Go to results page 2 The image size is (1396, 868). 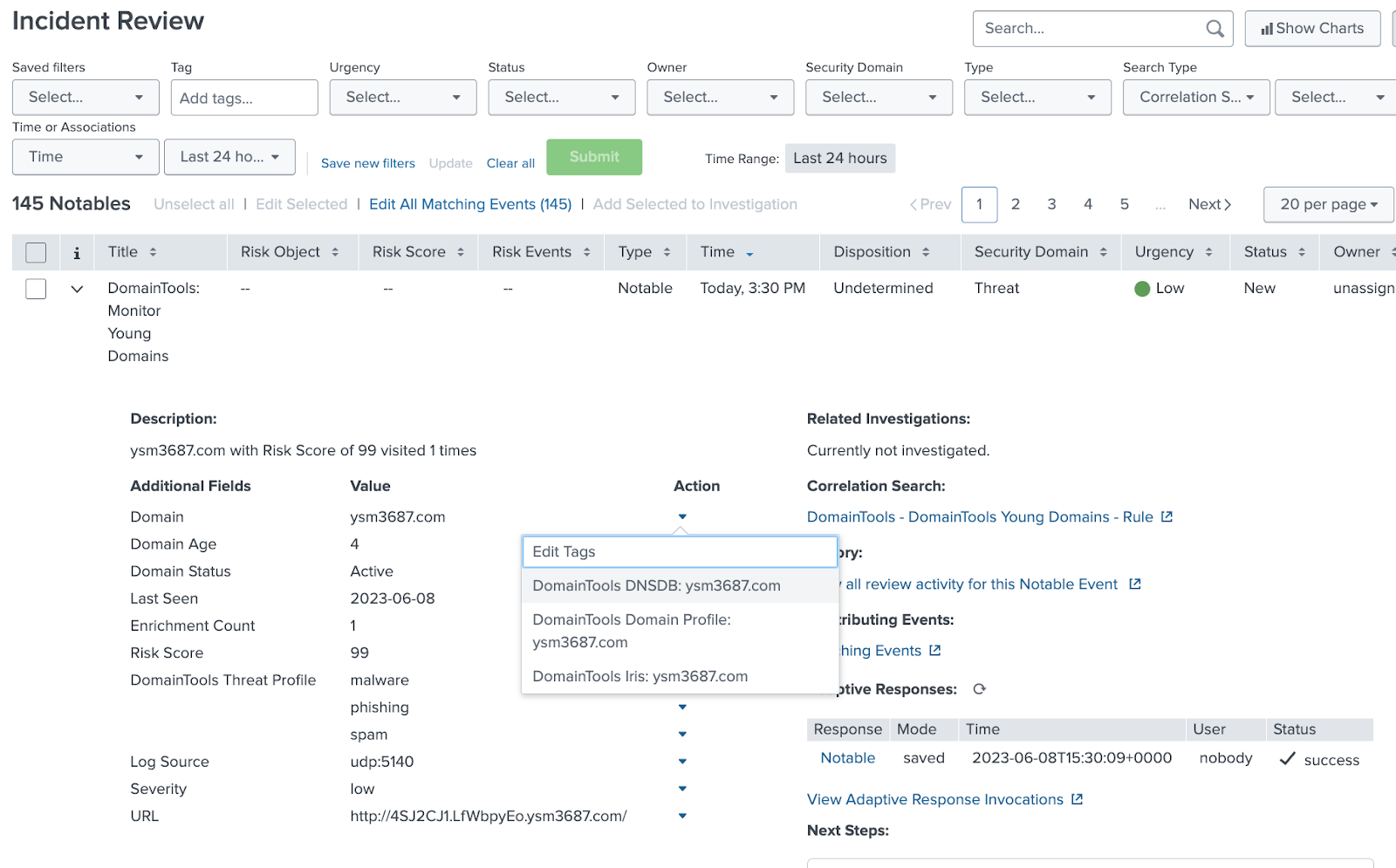1016,204
